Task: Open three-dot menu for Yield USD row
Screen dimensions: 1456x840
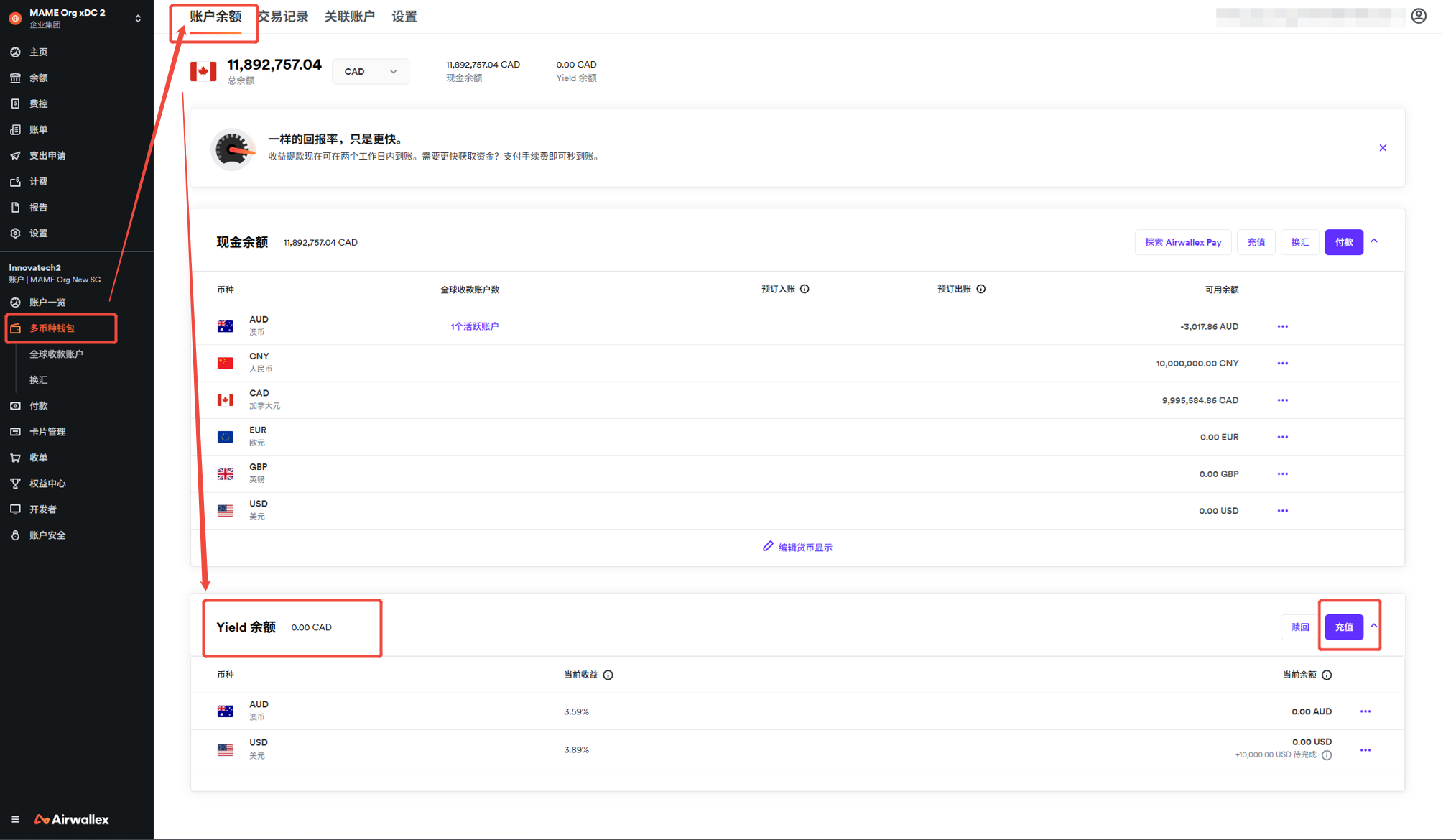Action: coord(1365,750)
